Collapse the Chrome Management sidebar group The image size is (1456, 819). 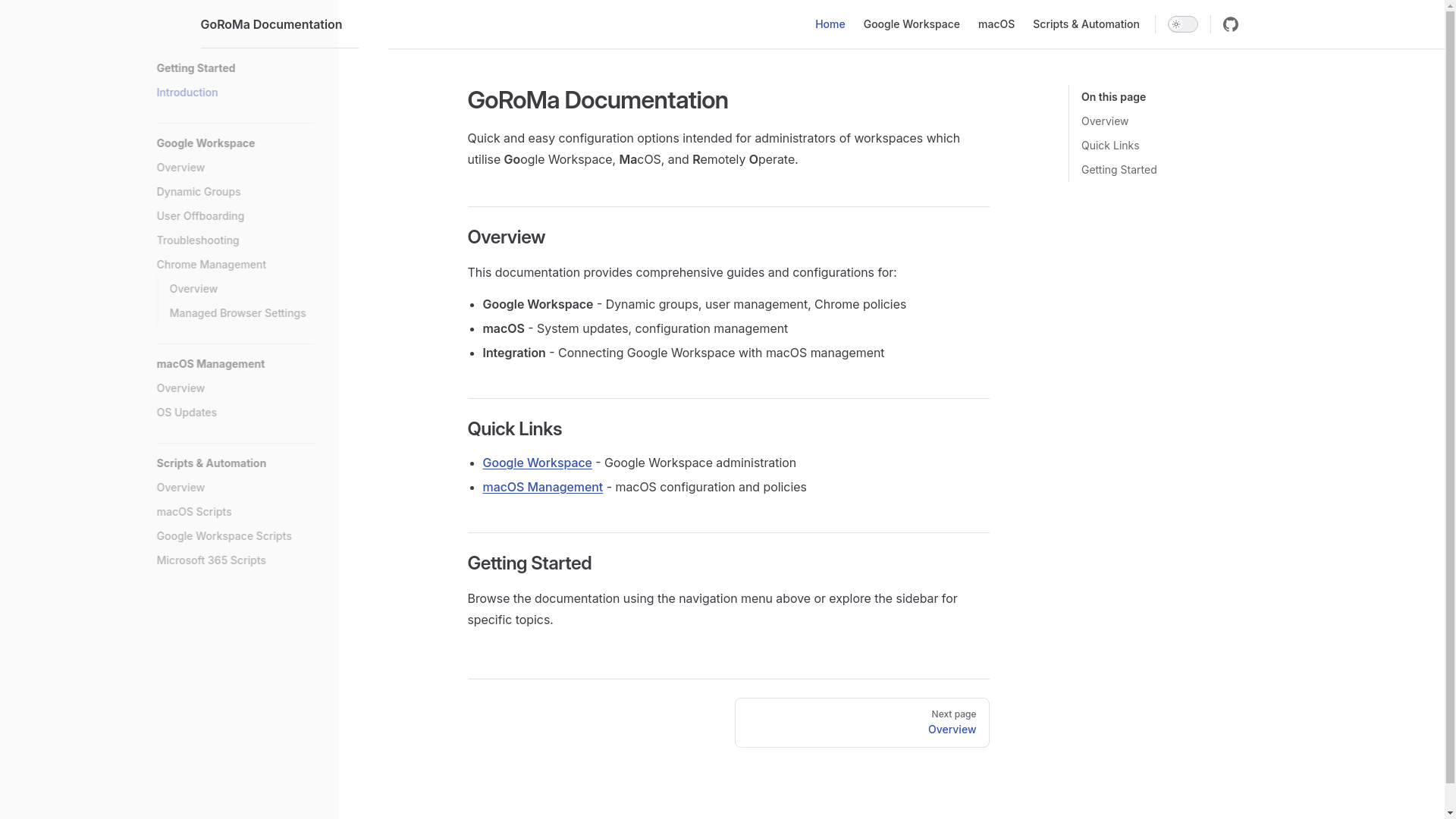tap(211, 265)
